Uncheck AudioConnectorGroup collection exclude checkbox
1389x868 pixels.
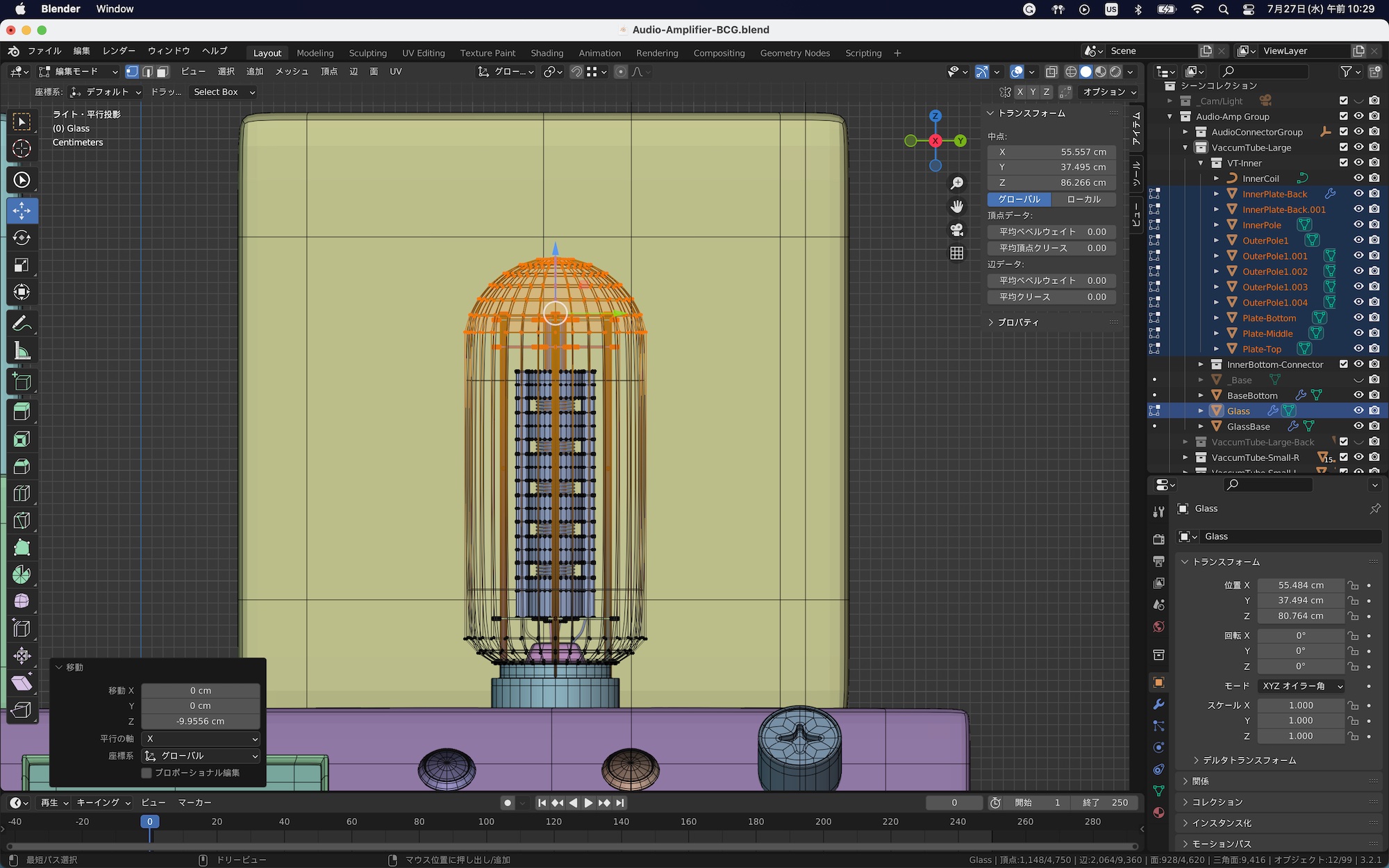[x=1343, y=132]
